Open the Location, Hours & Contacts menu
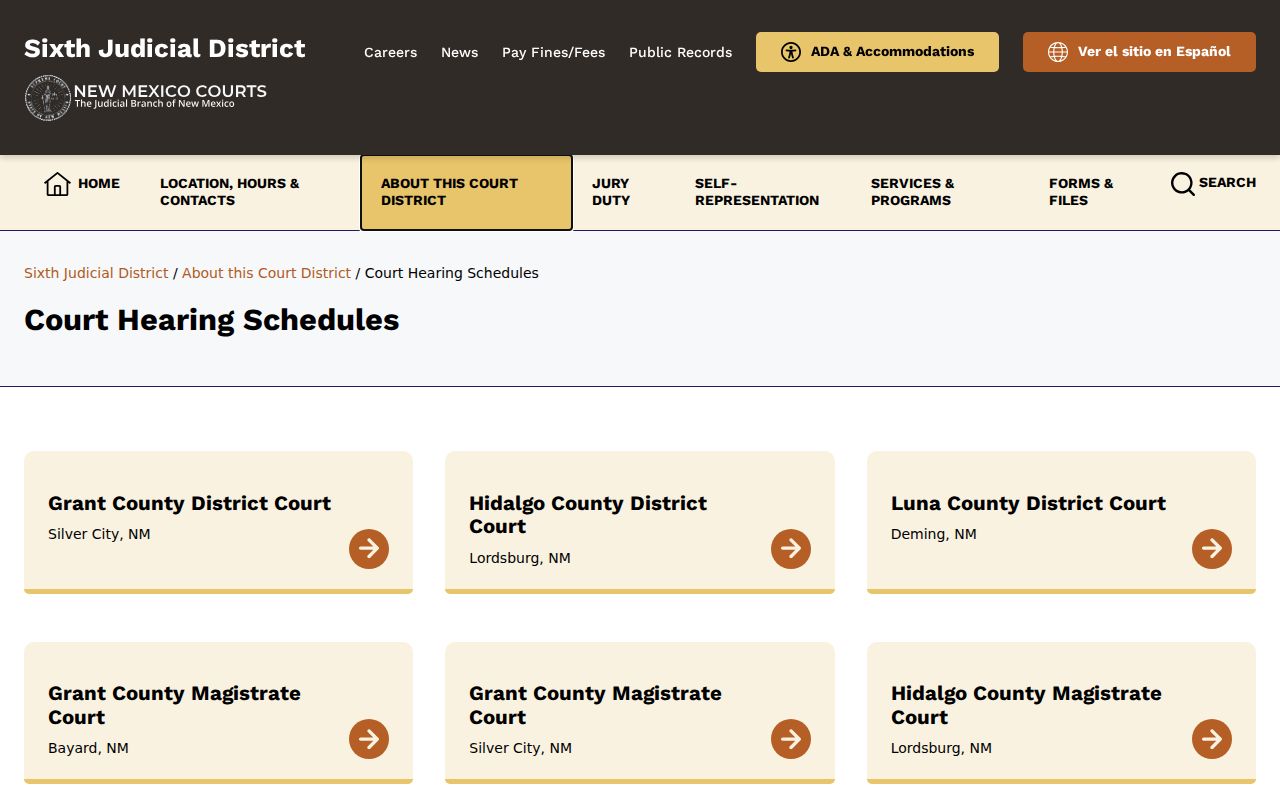The height and width of the screenshot is (800, 1280). [x=230, y=192]
